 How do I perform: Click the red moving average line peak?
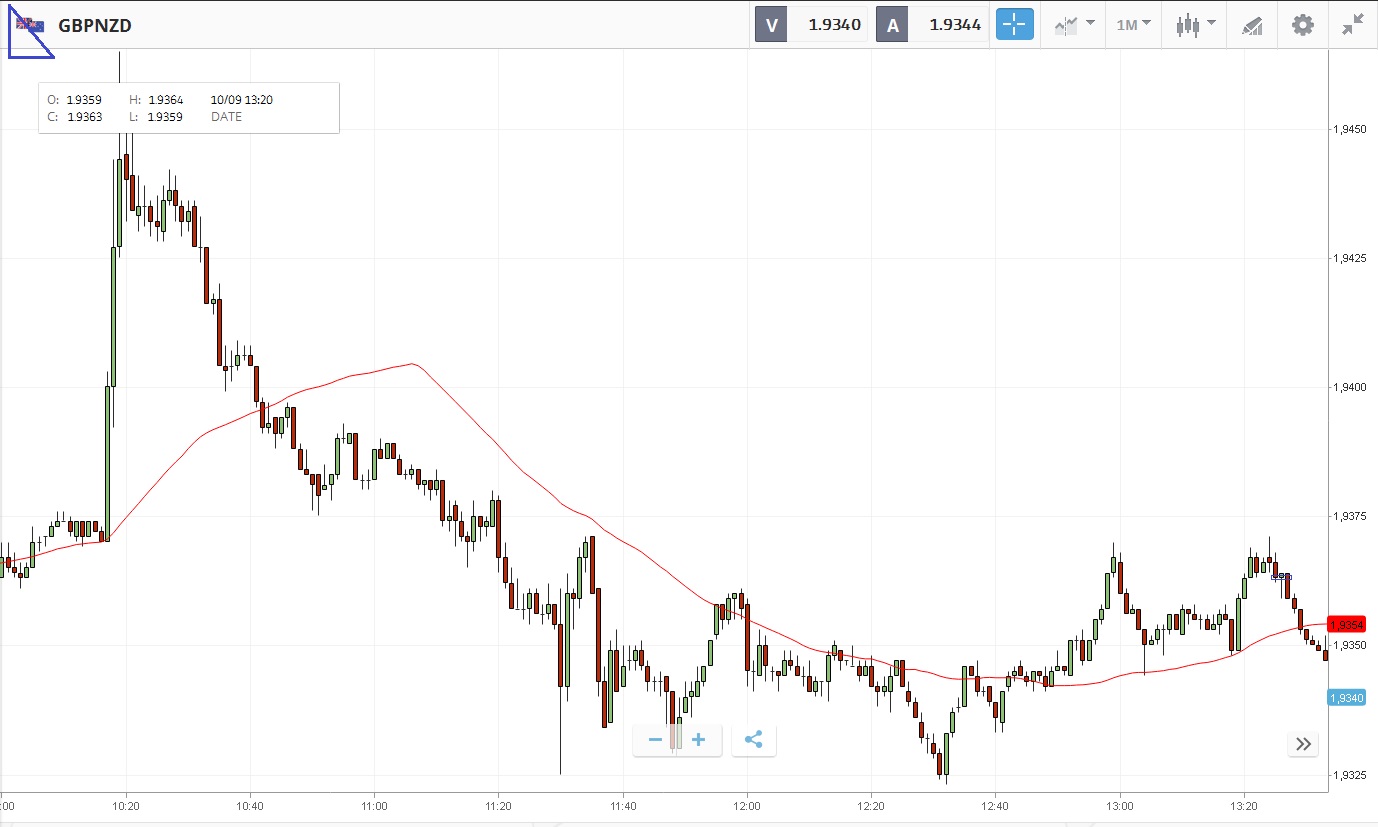click(411, 364)
